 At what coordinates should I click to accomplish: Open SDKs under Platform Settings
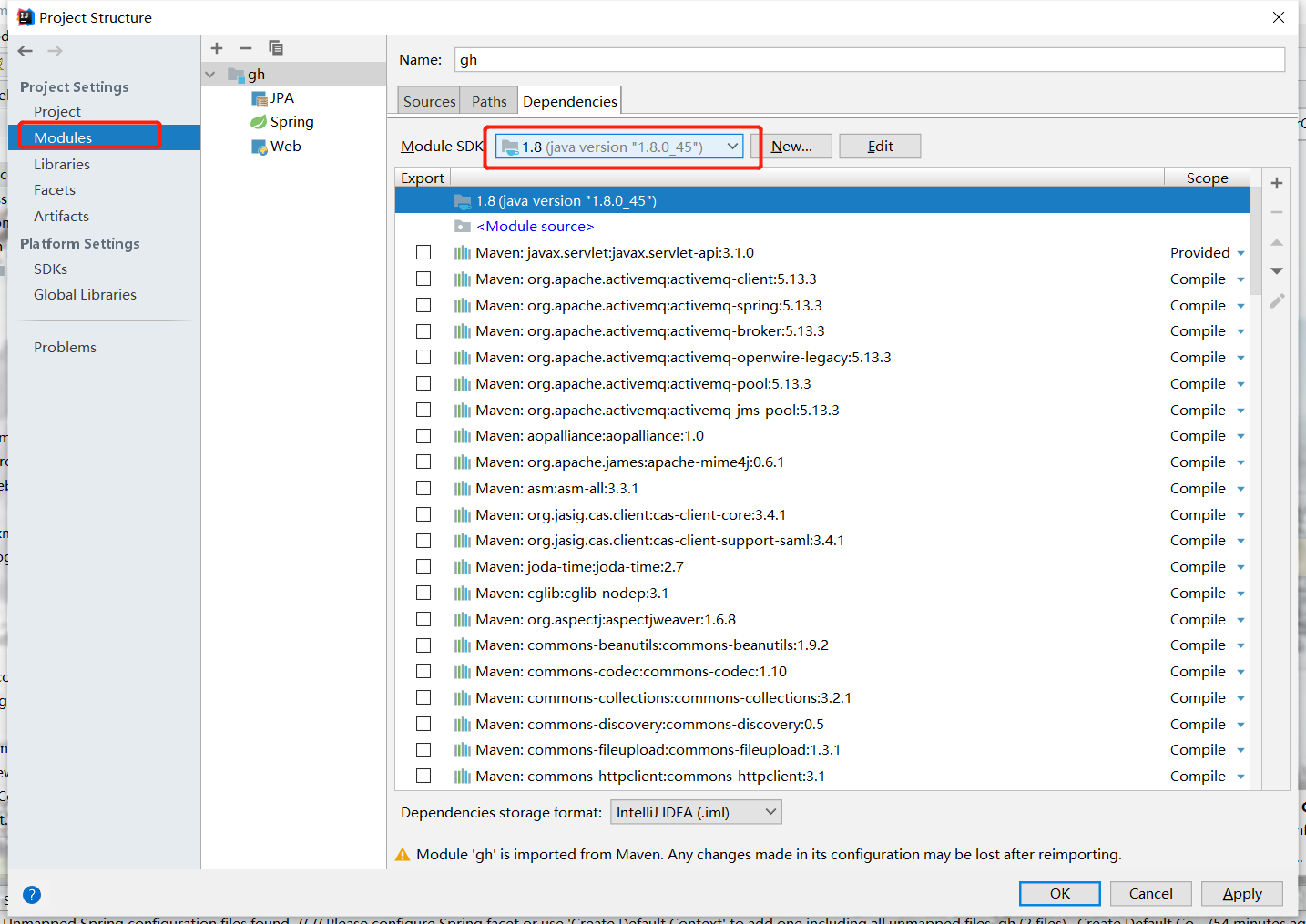50,269
